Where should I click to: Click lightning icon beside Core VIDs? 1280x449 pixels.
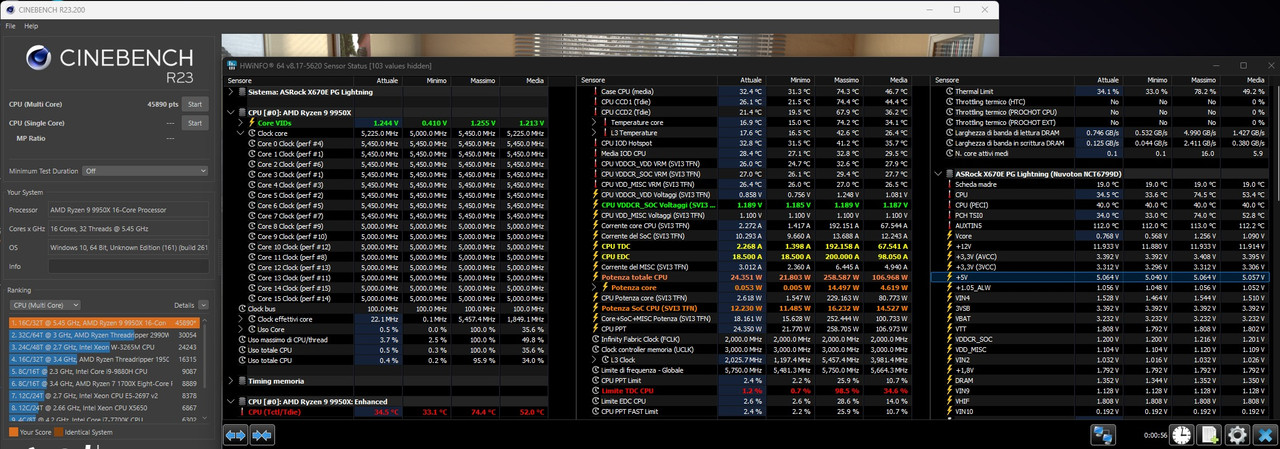point(251,122)
